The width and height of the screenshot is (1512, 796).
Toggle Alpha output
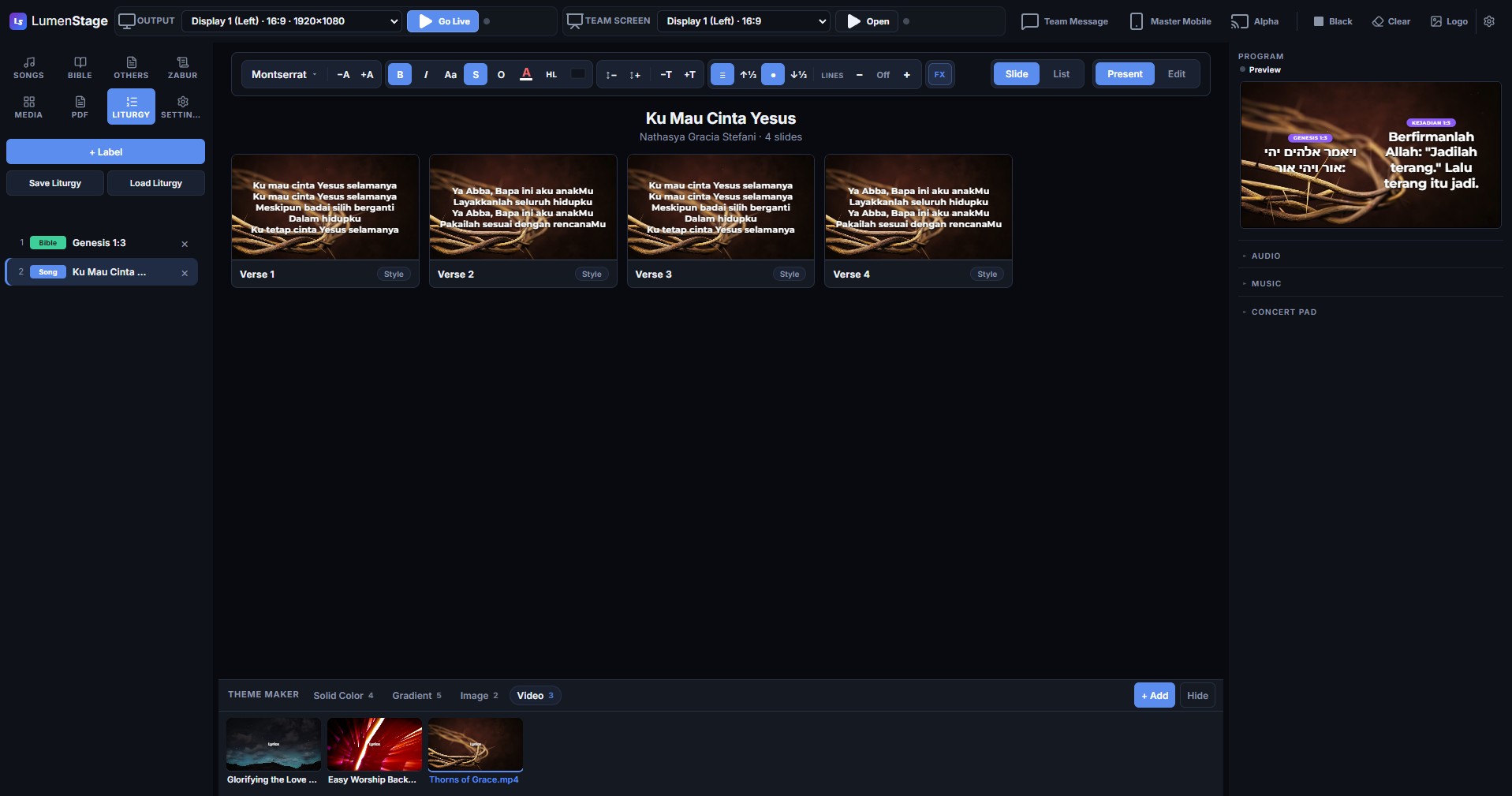point(1255,21)
